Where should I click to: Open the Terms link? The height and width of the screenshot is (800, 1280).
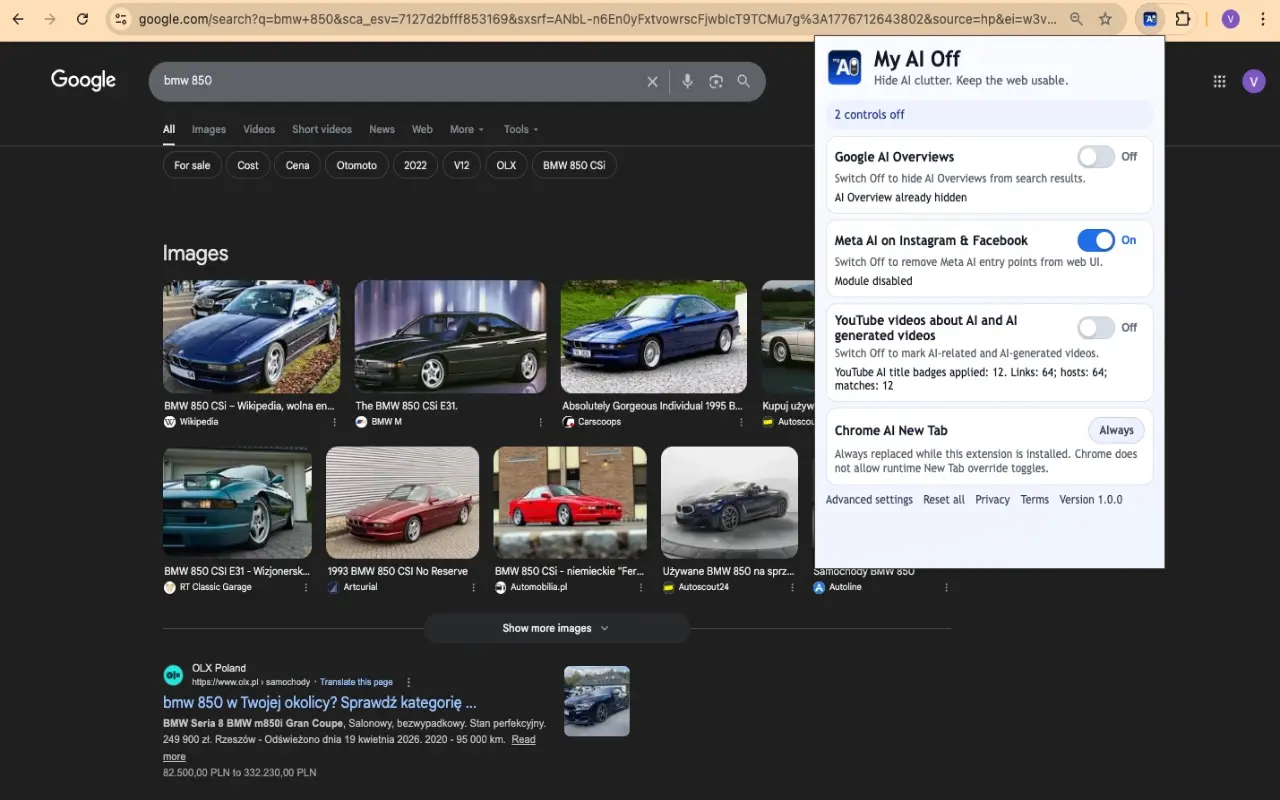1034,500
